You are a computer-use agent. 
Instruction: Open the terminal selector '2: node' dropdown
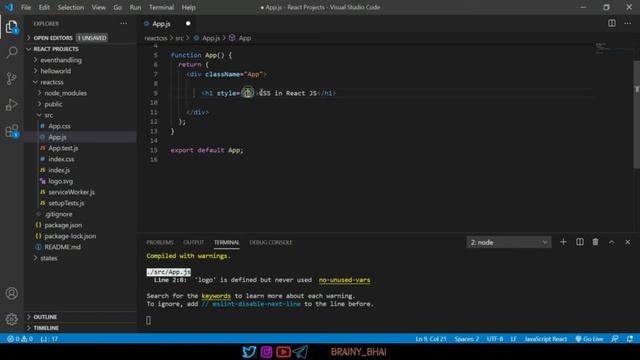point(509,242)
